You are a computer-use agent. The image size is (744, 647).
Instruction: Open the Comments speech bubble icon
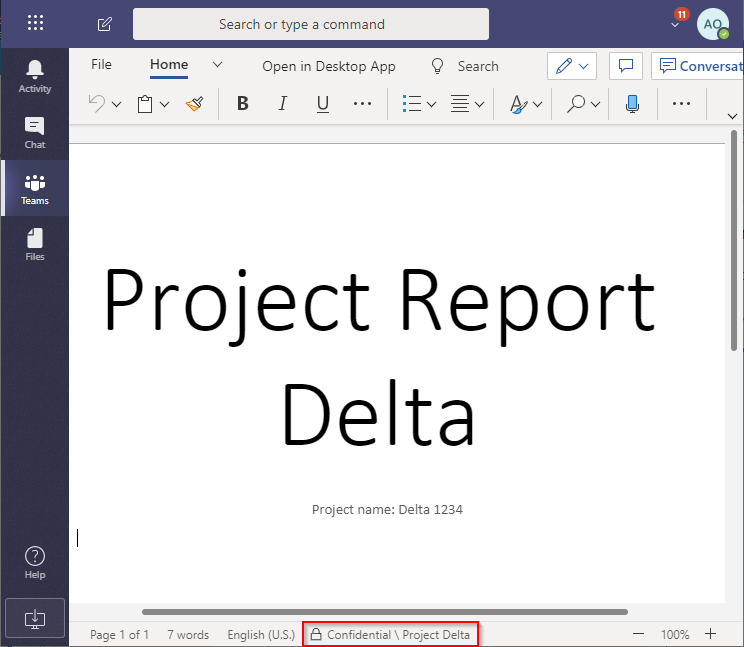(626, 66)
